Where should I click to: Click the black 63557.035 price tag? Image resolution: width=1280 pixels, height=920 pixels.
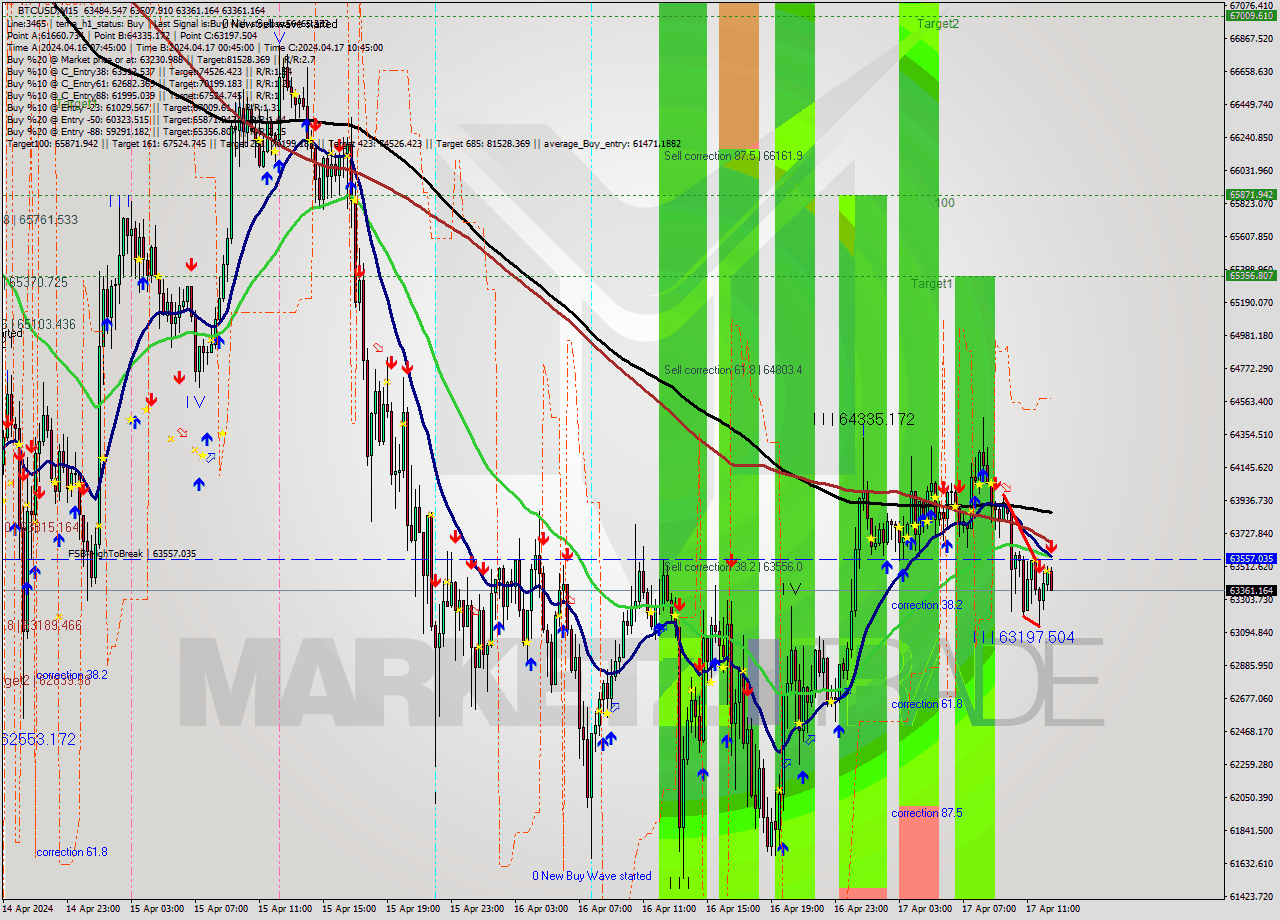(x=1251, y=559)
